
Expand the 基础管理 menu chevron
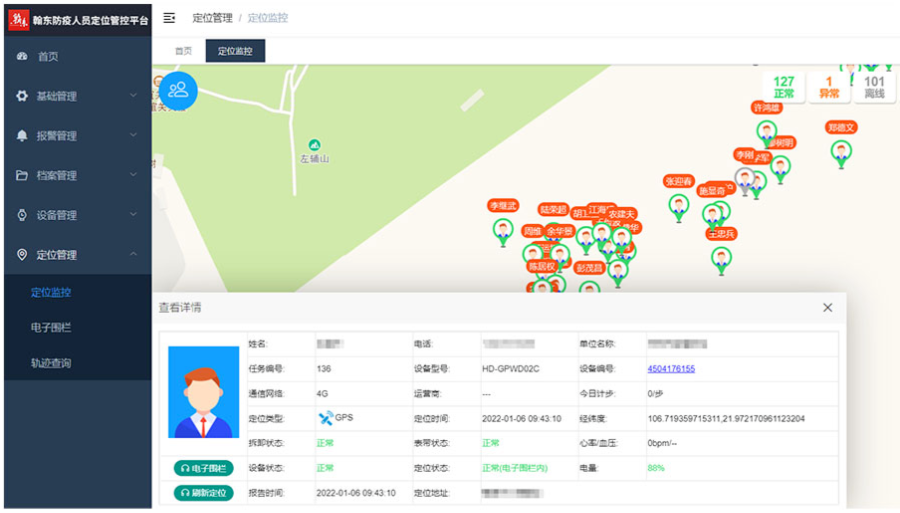(133, 95)
